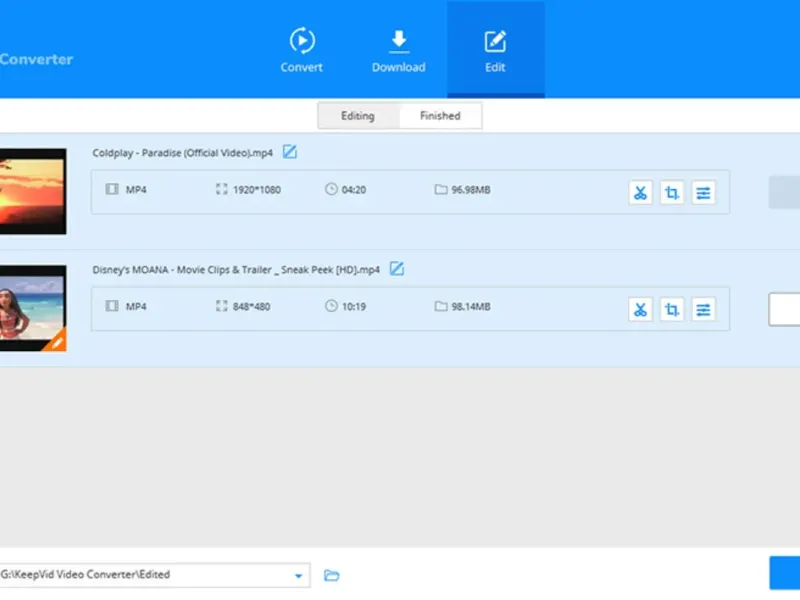Crop the Coldplay Paradise video
The image size is (800, 600).
click(672, 192)
